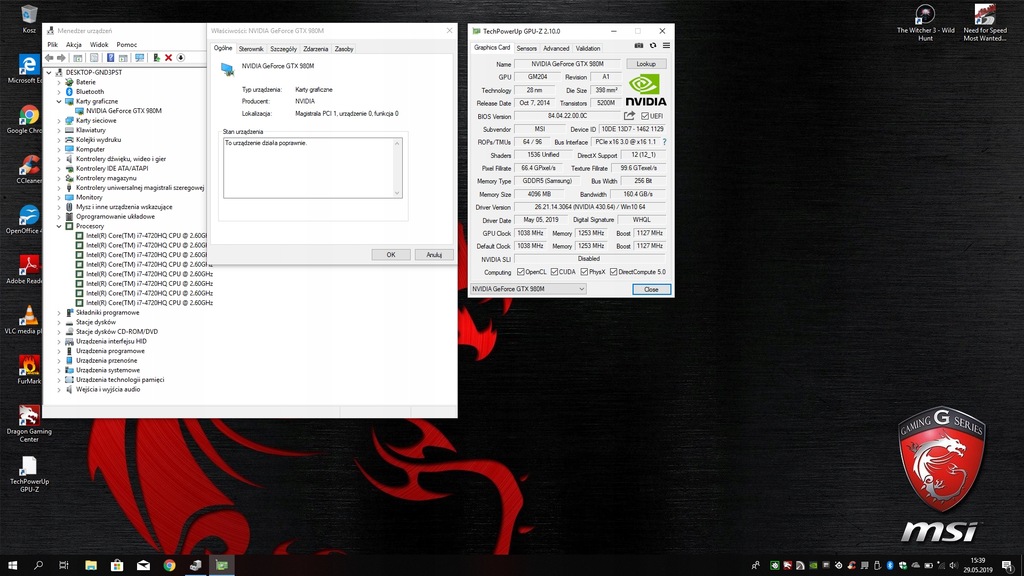The width and height of the screenshot is (1024, 576).
Task: Open the blue help icon in Device Manager toolbar
Action: click(110, 58)
